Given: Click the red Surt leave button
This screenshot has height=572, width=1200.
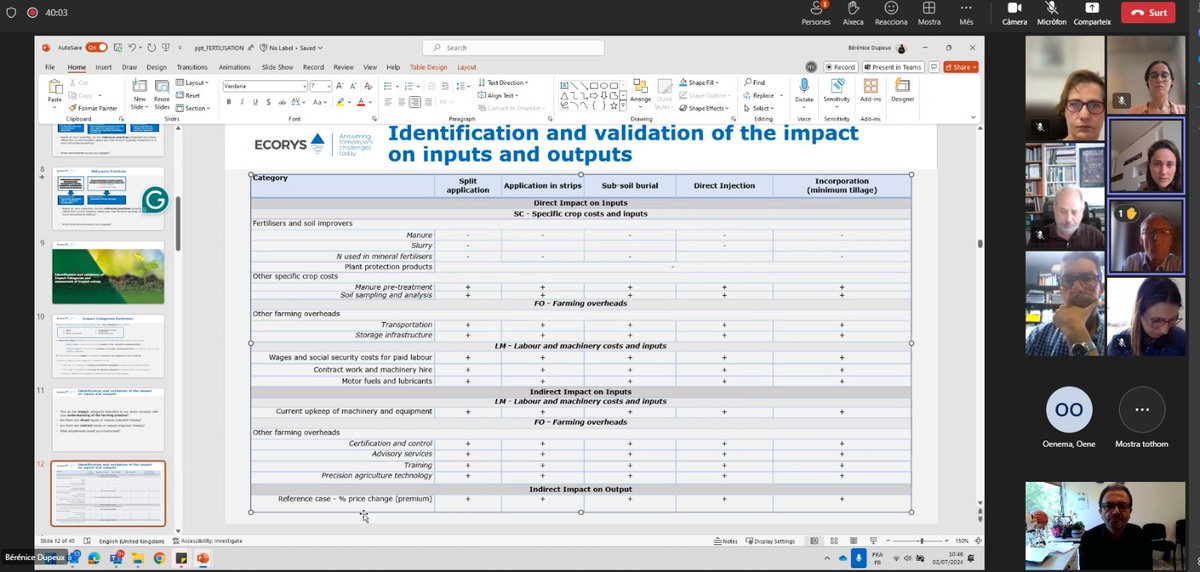Looking at the screenshot, I should point(1147,13).
